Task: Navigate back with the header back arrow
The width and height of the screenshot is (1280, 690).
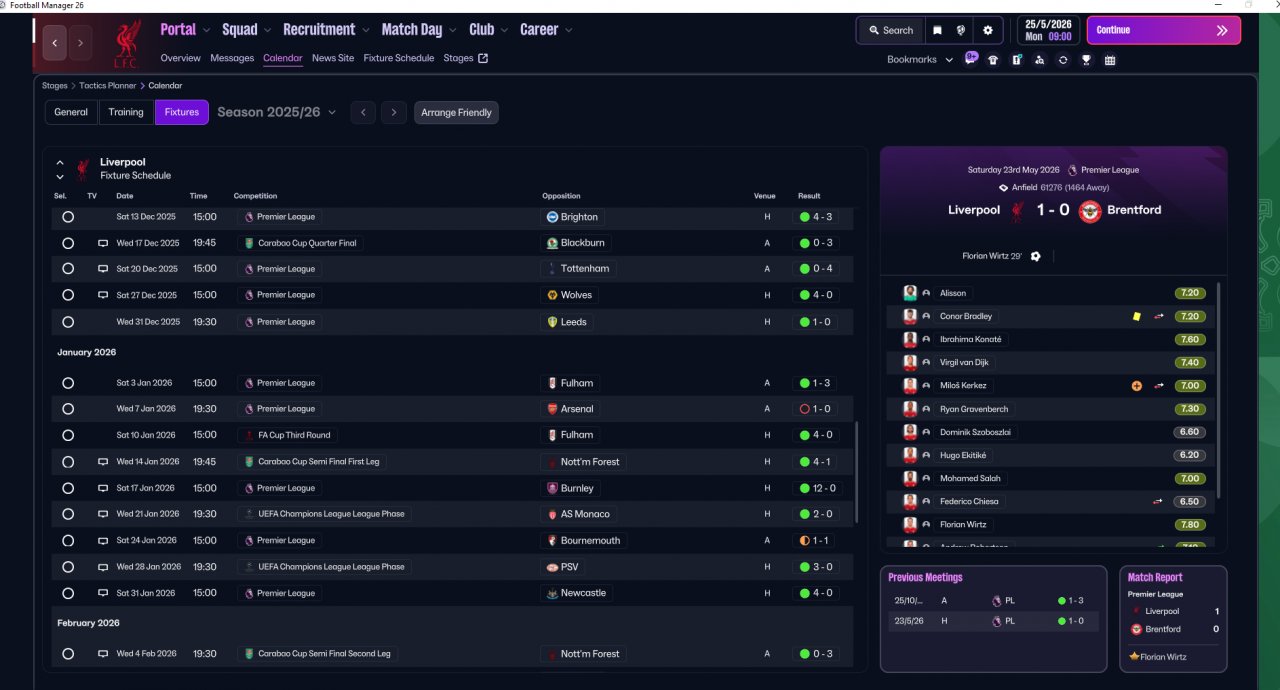Action: tap(55, 43)
